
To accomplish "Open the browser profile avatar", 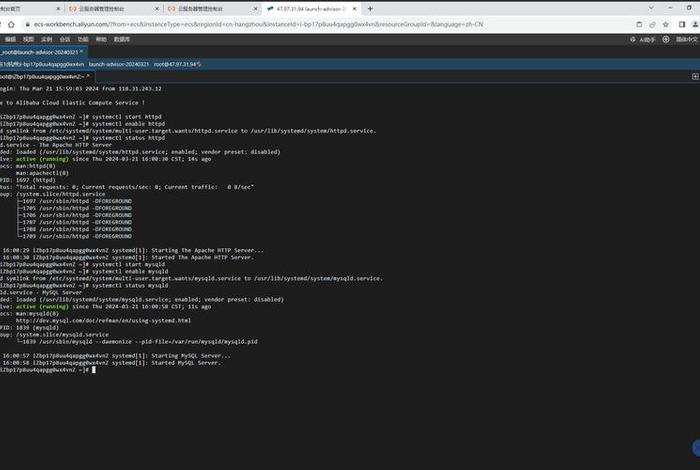I will tap(696, 25).
